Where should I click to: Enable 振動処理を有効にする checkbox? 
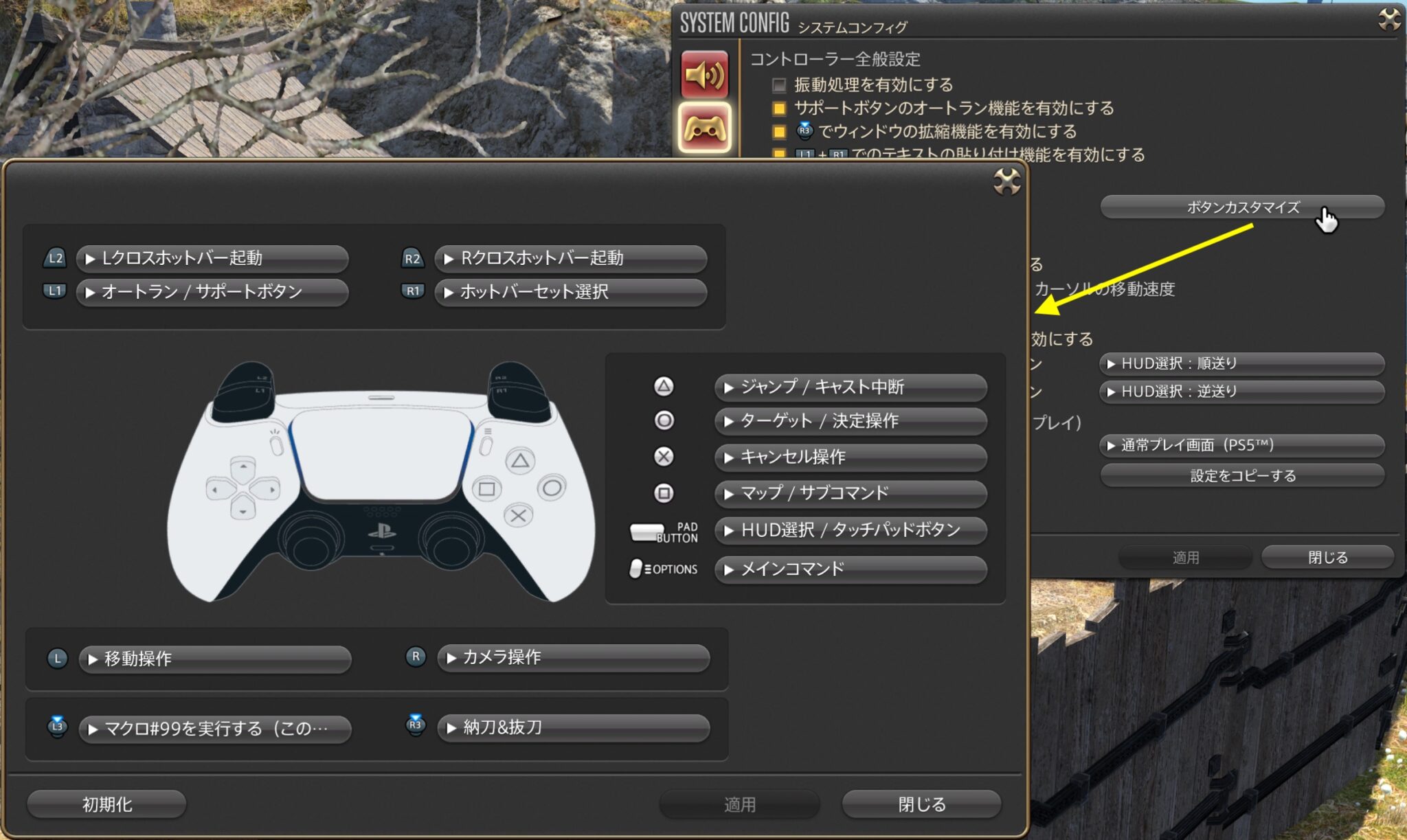tap(779, 85)
